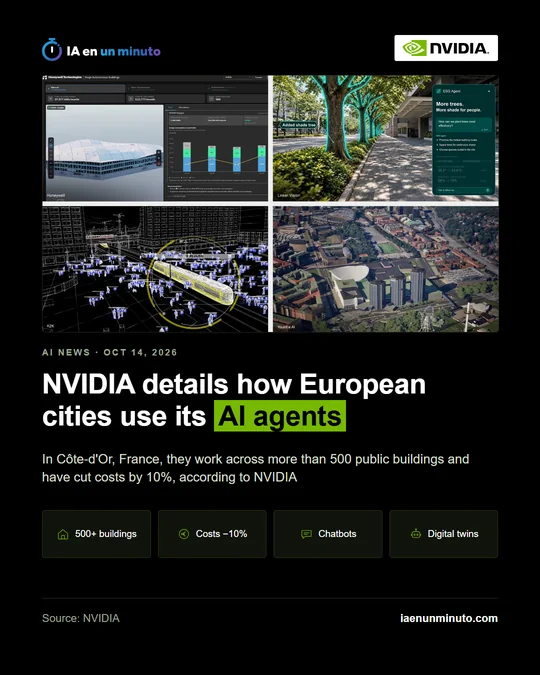Select the Digital twins card label
The width and height of the screenshot is (540, 675).
[453, 534]
